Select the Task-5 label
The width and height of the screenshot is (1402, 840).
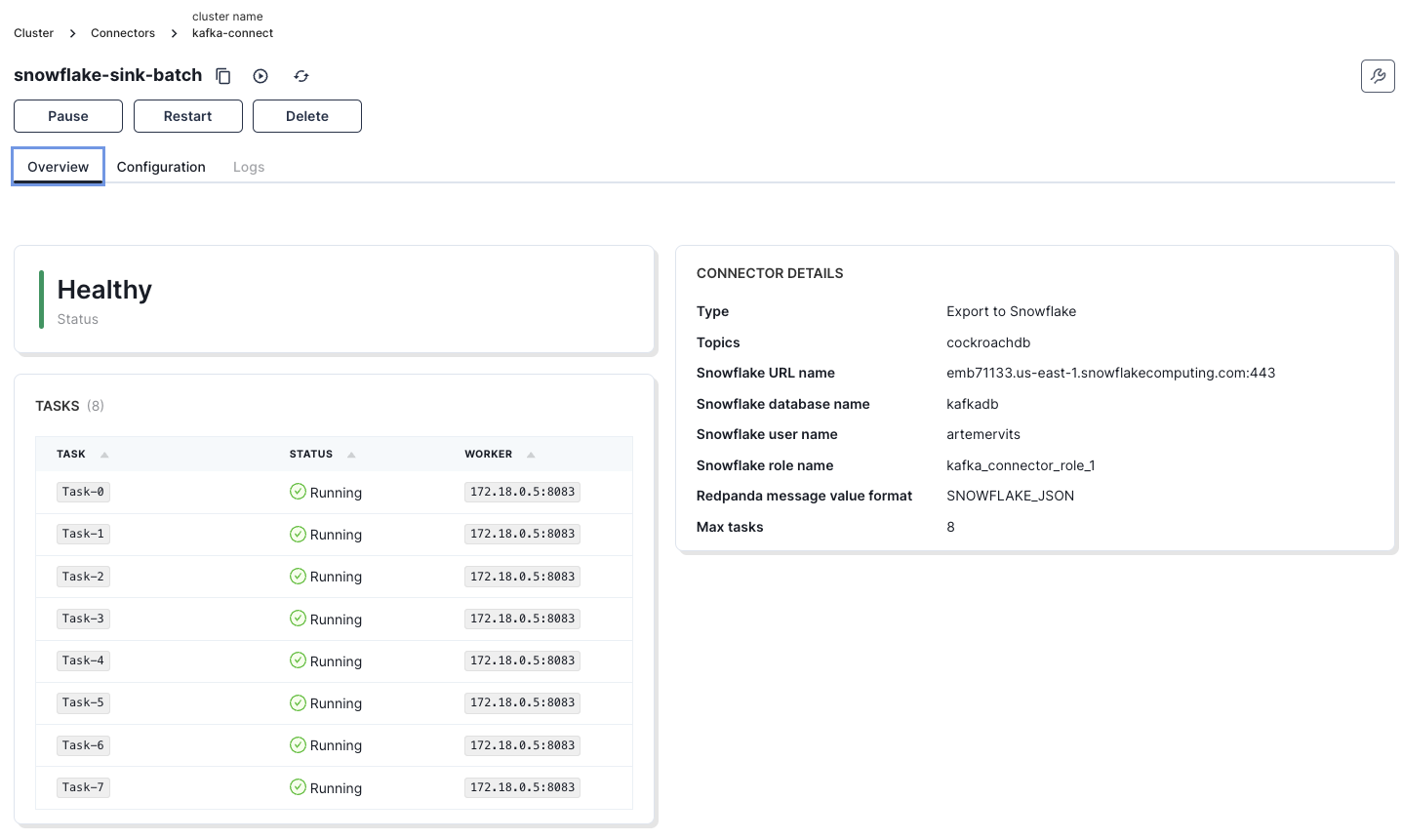(x=83, y=702)
